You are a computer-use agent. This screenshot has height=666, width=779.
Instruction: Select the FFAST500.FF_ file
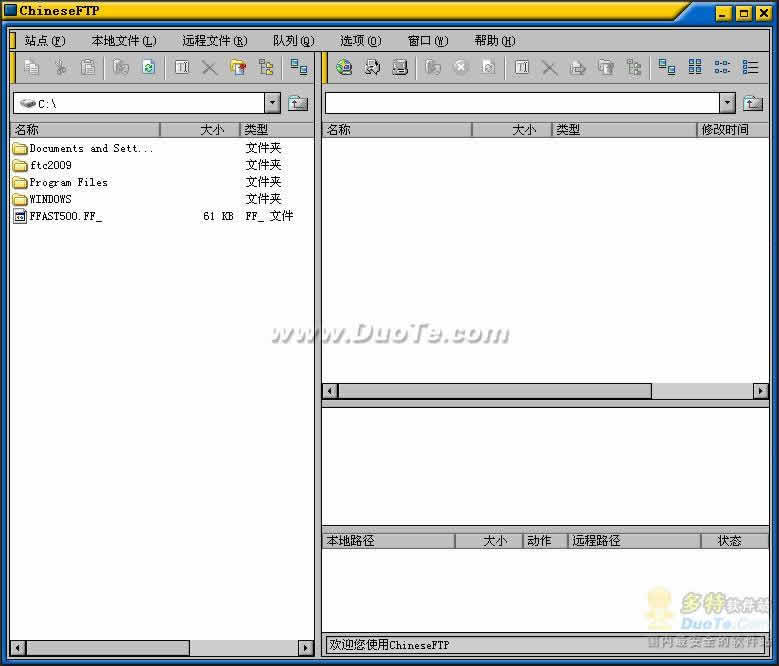click(58, 216)
